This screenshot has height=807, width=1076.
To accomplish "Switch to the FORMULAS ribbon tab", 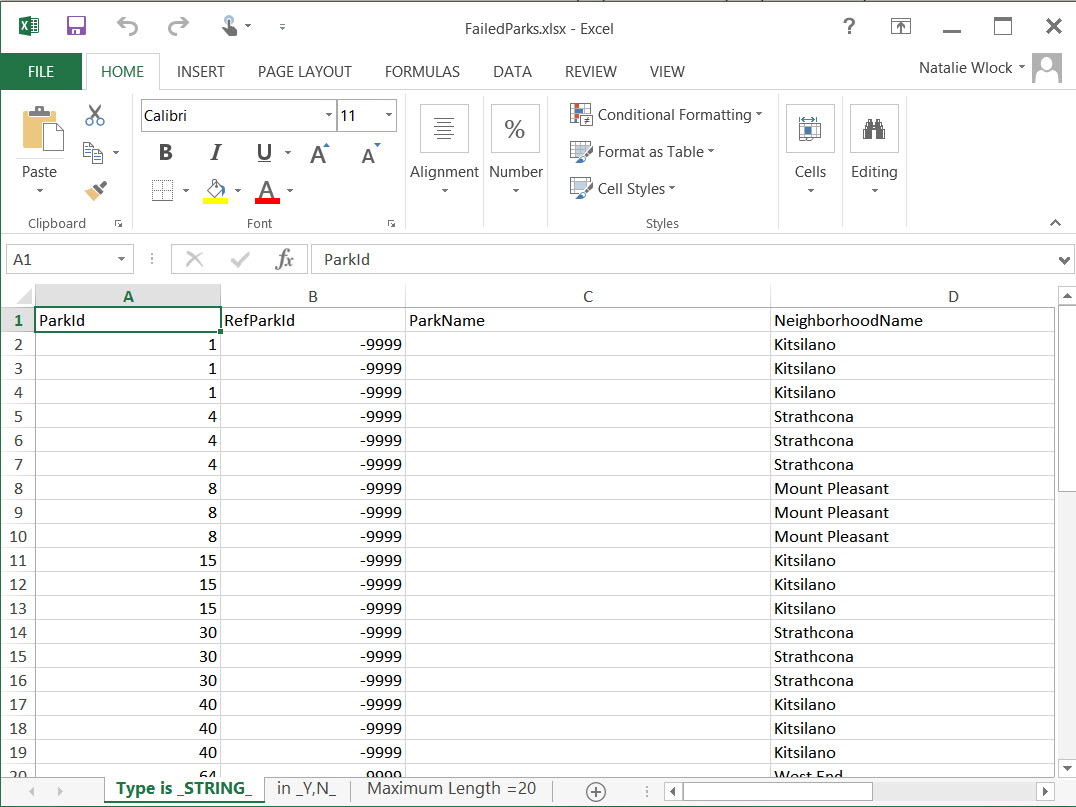I will (422, 72).
